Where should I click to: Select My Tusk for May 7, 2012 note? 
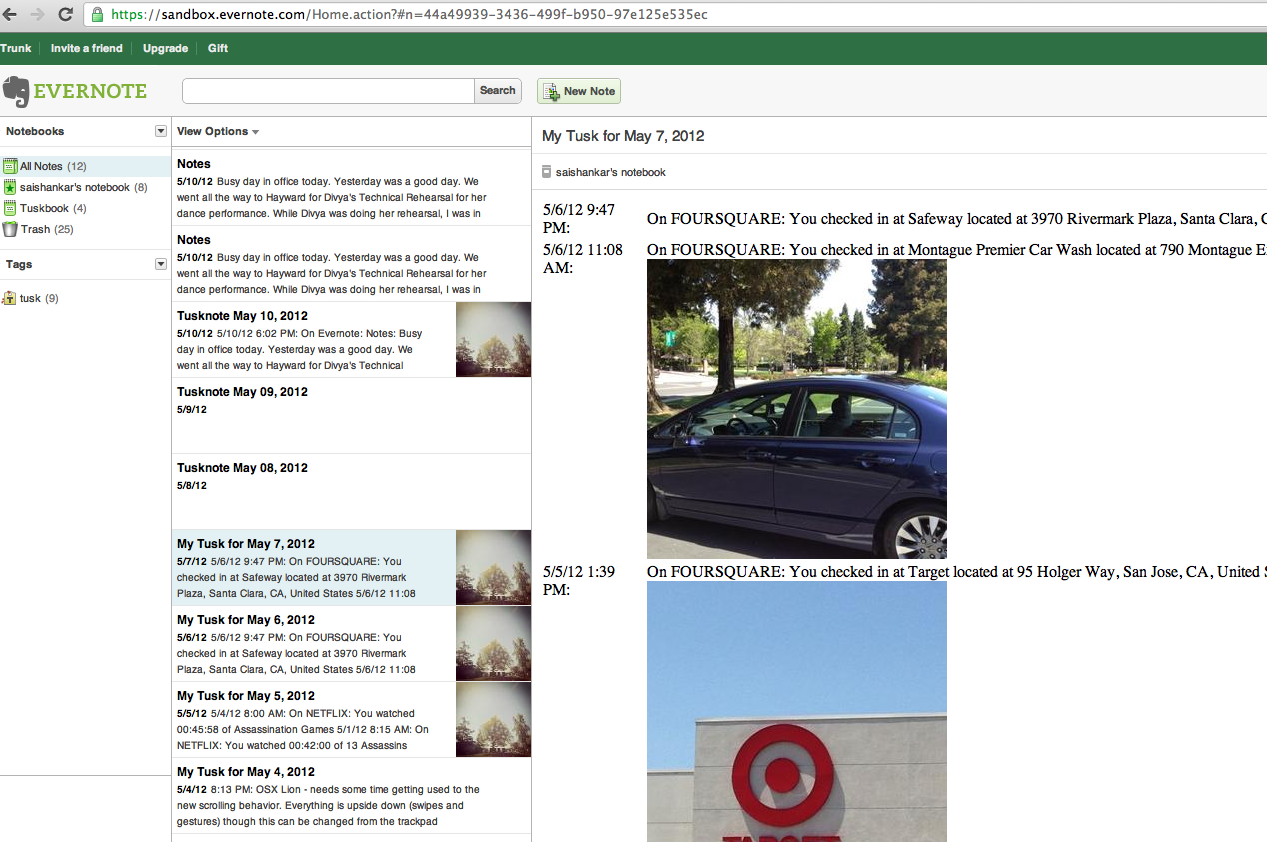click(351, 568)
